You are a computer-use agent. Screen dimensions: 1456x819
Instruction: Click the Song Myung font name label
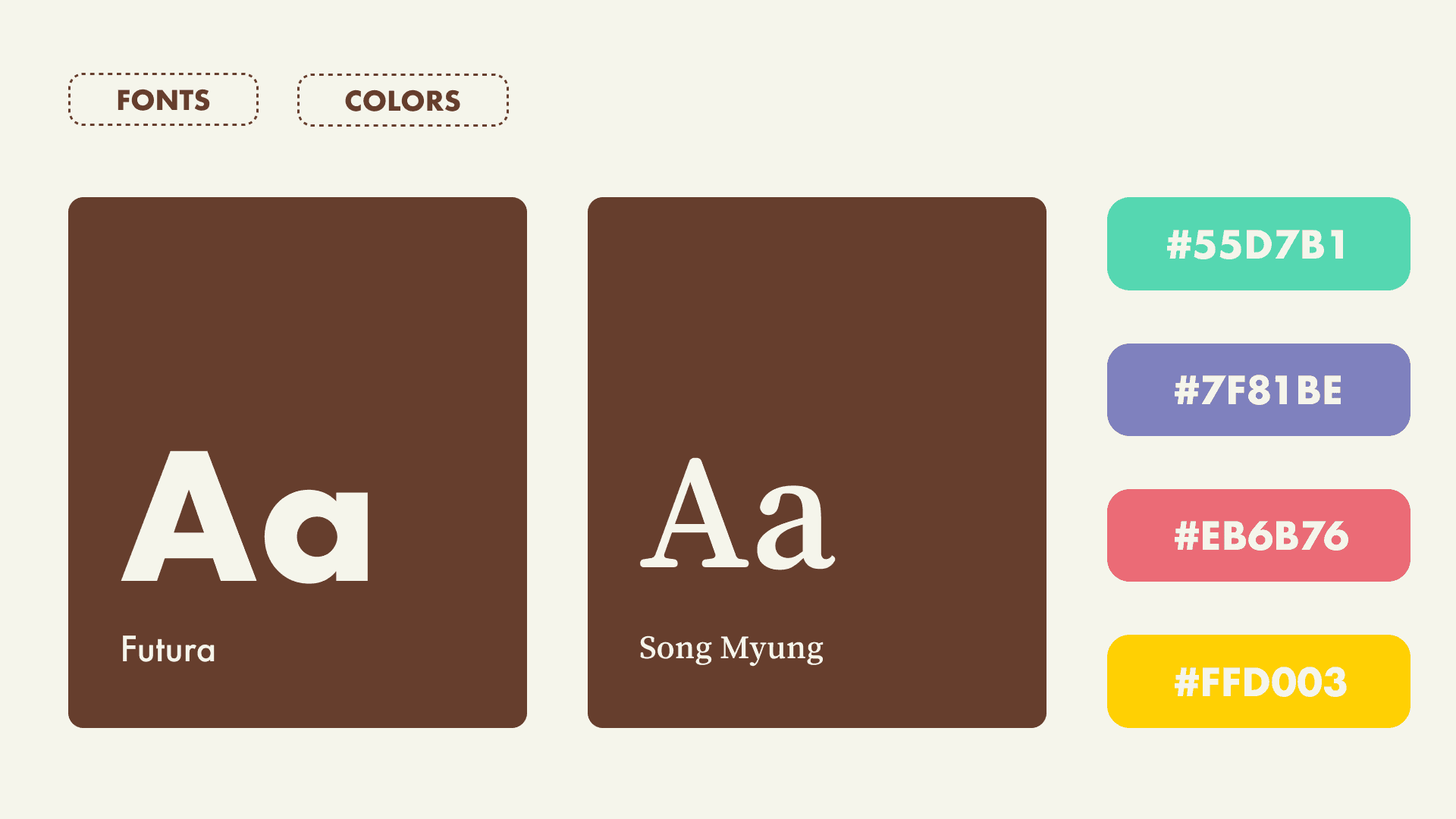pyautogui.click(x=731, y=649)
